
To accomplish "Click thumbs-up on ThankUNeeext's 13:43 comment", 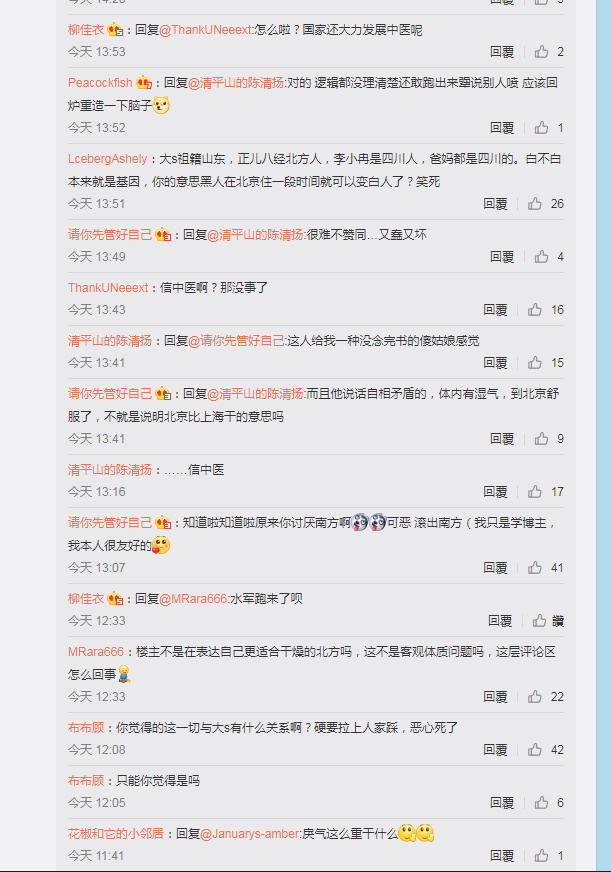I will [535, 310].
